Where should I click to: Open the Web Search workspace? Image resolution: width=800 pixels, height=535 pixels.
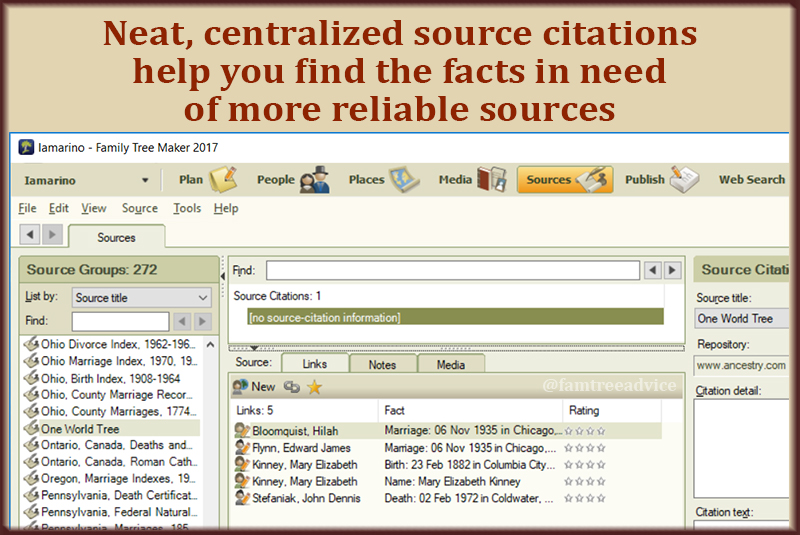(x=752, y=180)
